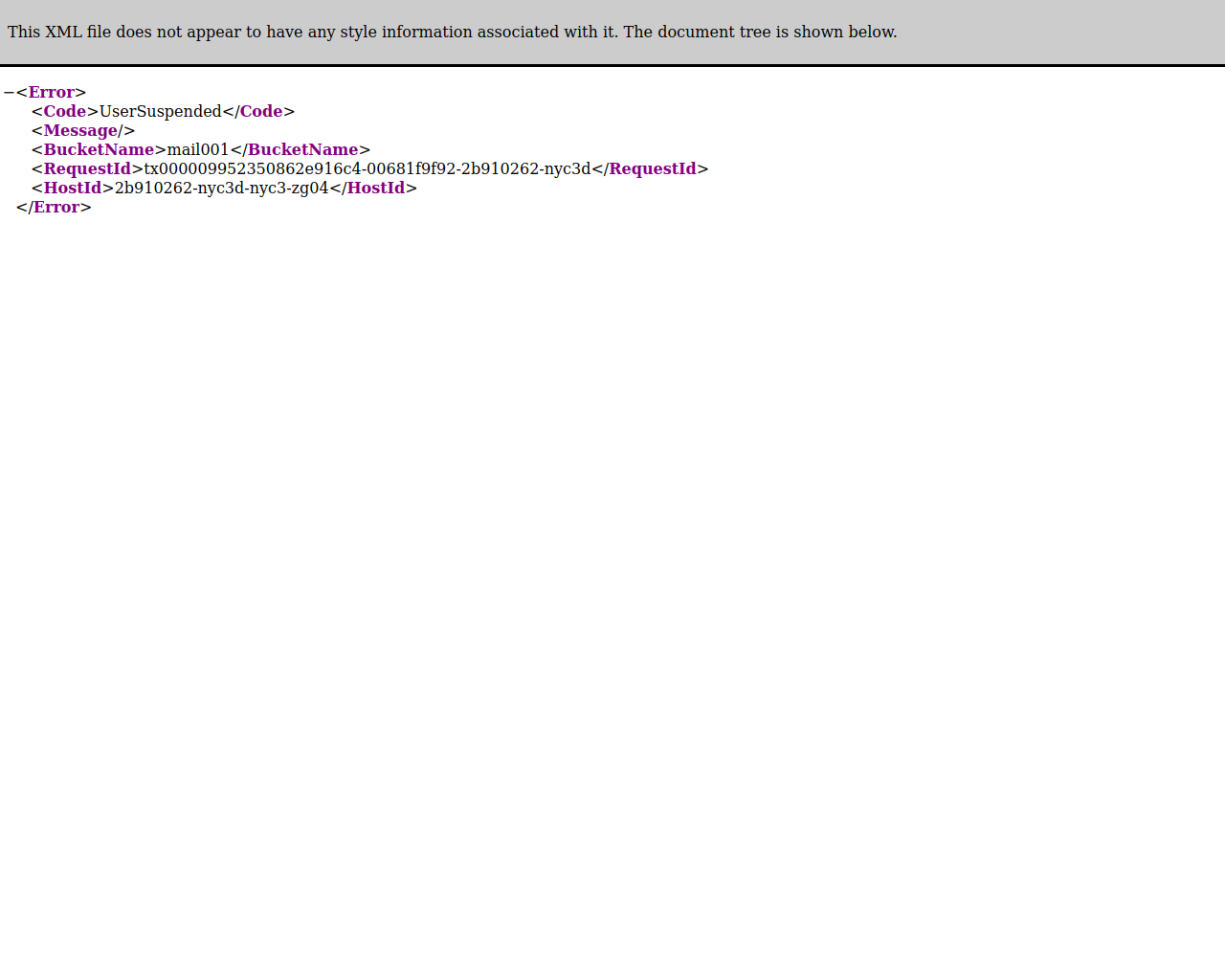1225x980 pixels.
Task: Click the empty Message tag
Action: [83, 131]
